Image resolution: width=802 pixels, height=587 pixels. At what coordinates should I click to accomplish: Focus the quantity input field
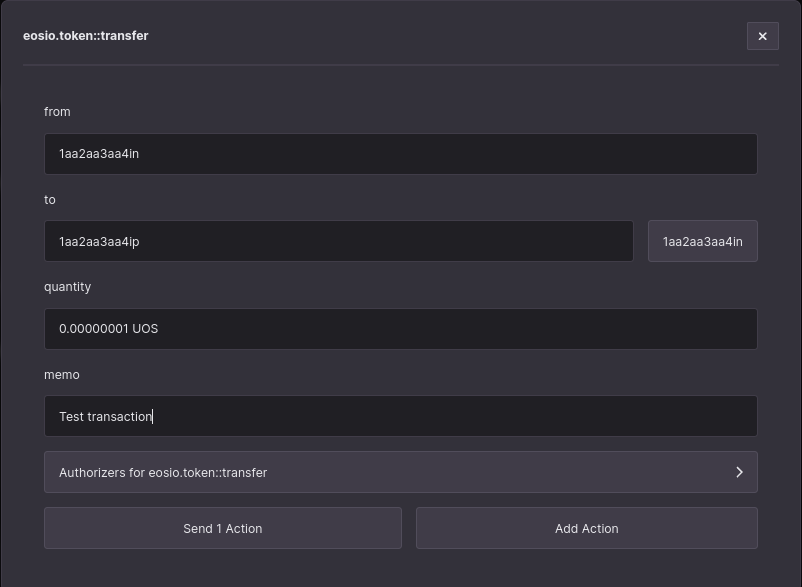coord(400,329)
